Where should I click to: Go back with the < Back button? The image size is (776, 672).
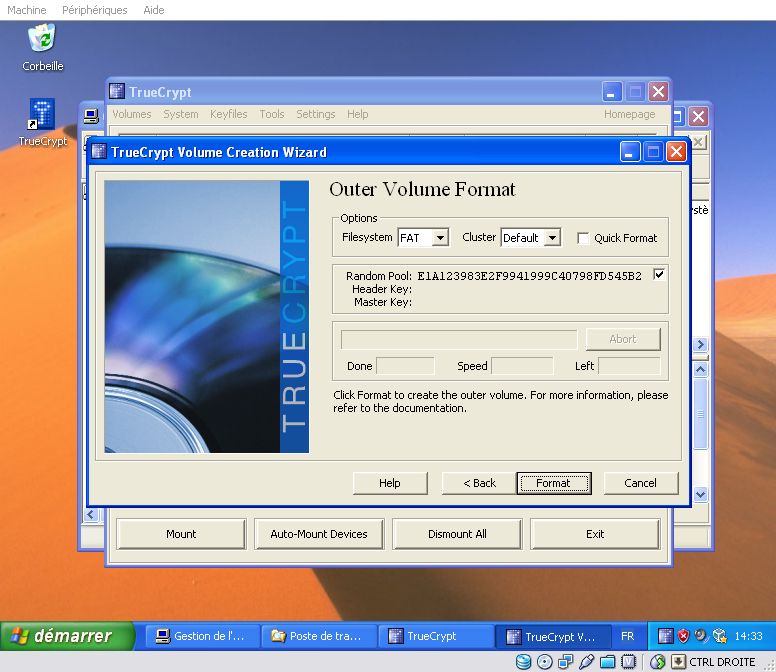(479, 483)
